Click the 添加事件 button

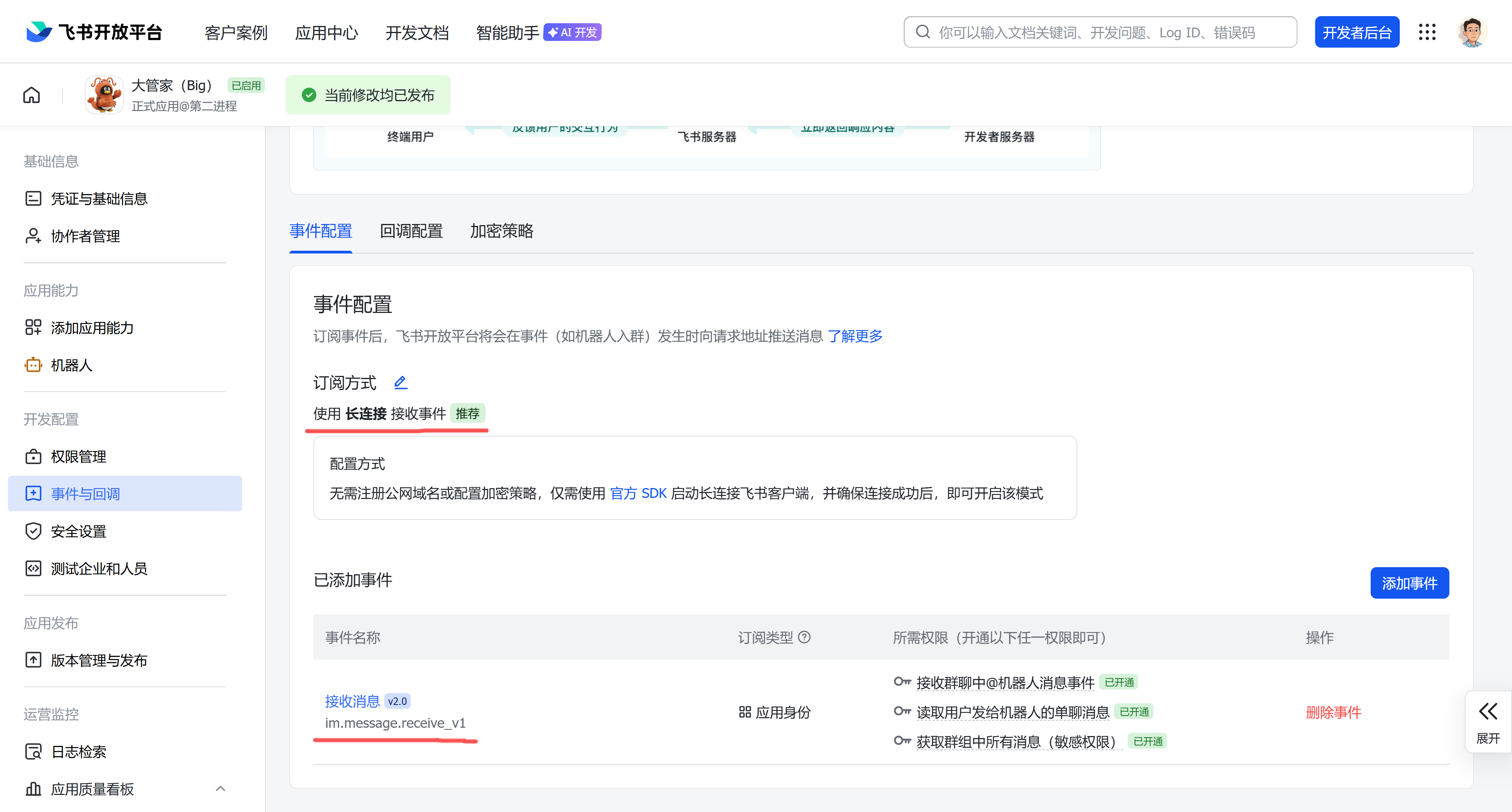click(1409, 583)
